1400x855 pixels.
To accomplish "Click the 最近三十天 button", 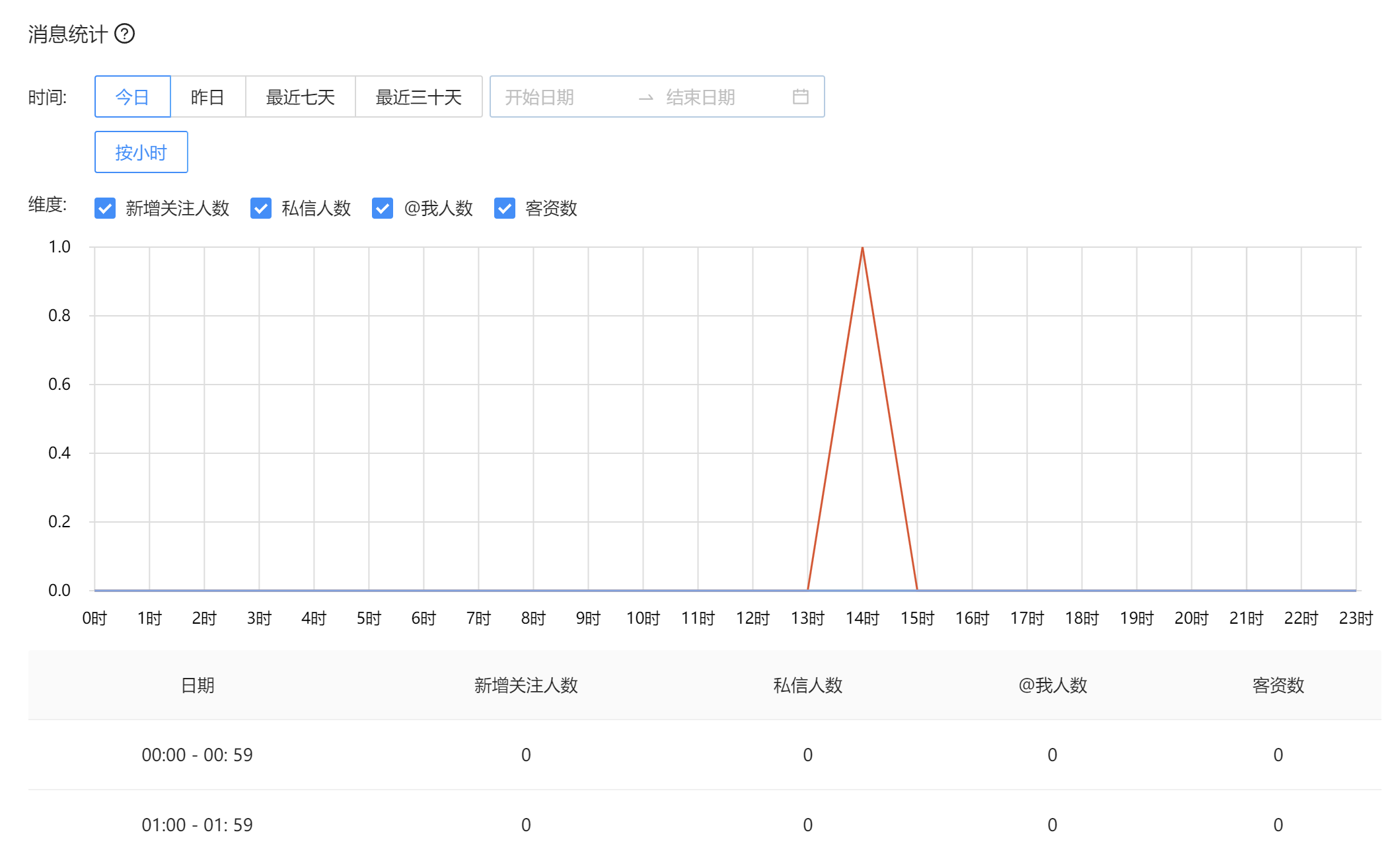I will point(420,96).
